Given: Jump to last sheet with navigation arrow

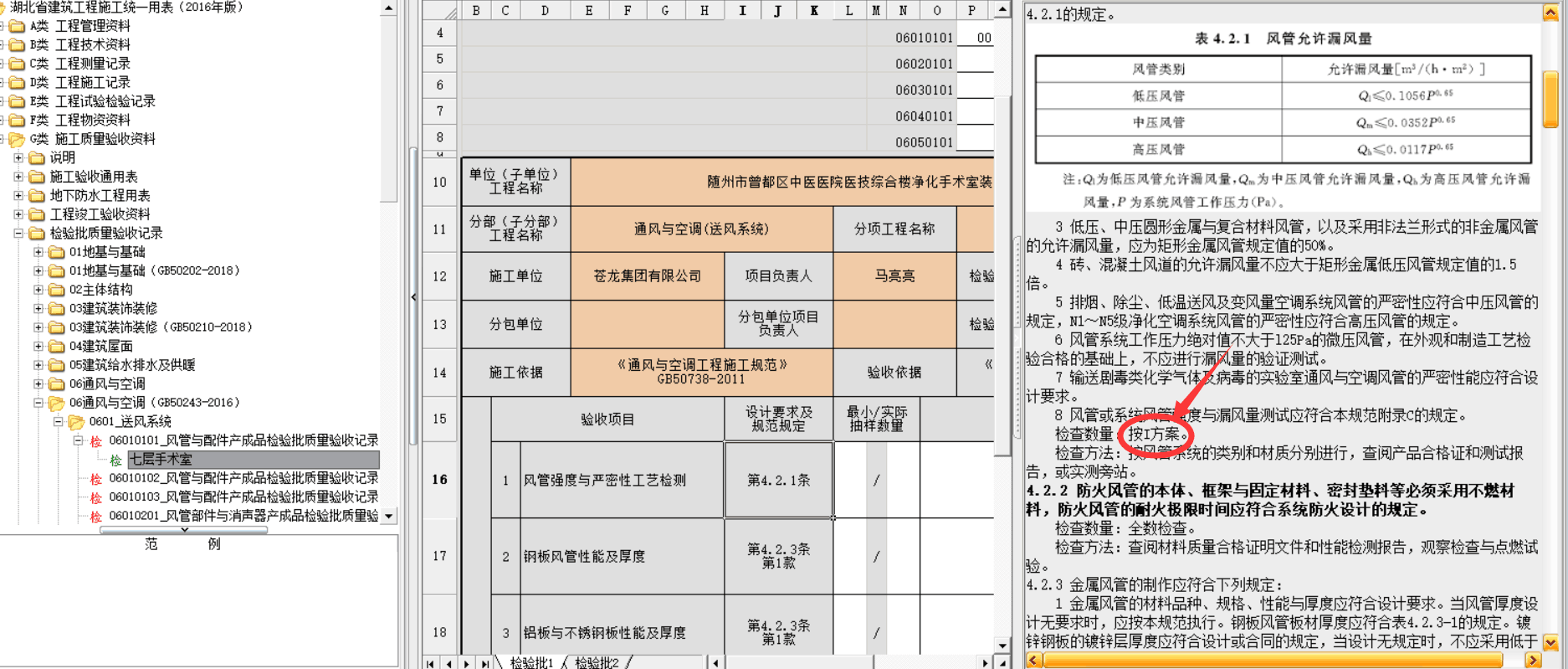Looking at the screenshot, I should click(485, 663).
